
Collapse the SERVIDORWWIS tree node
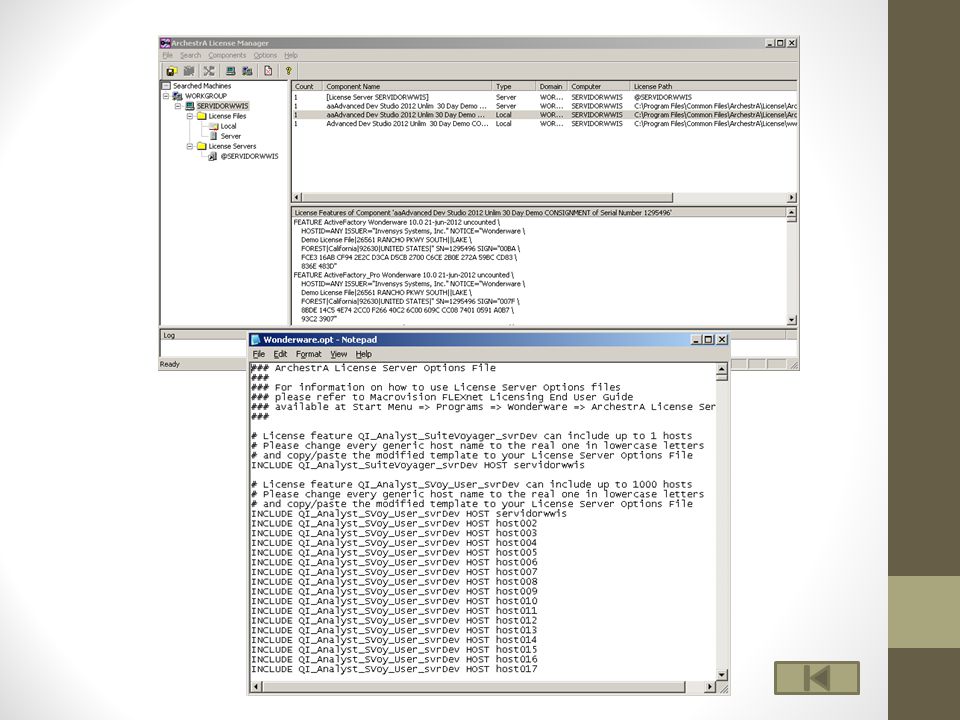tap(178, 106)
